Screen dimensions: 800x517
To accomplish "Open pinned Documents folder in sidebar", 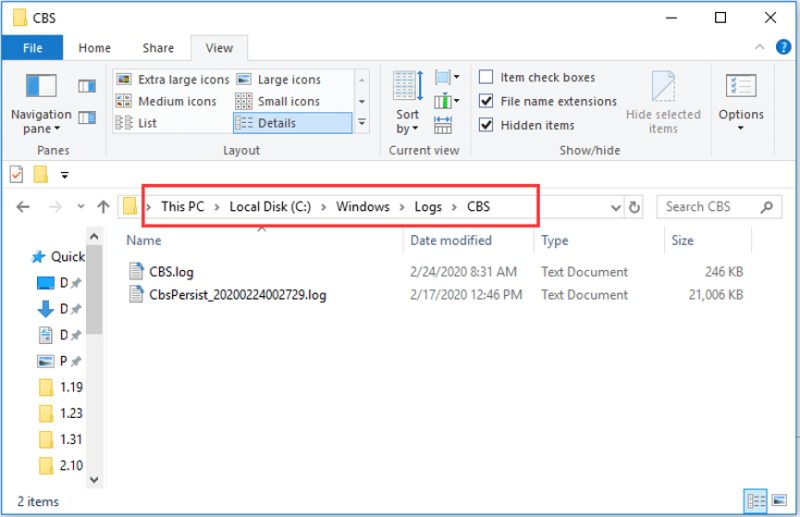I will coord(59,335).
